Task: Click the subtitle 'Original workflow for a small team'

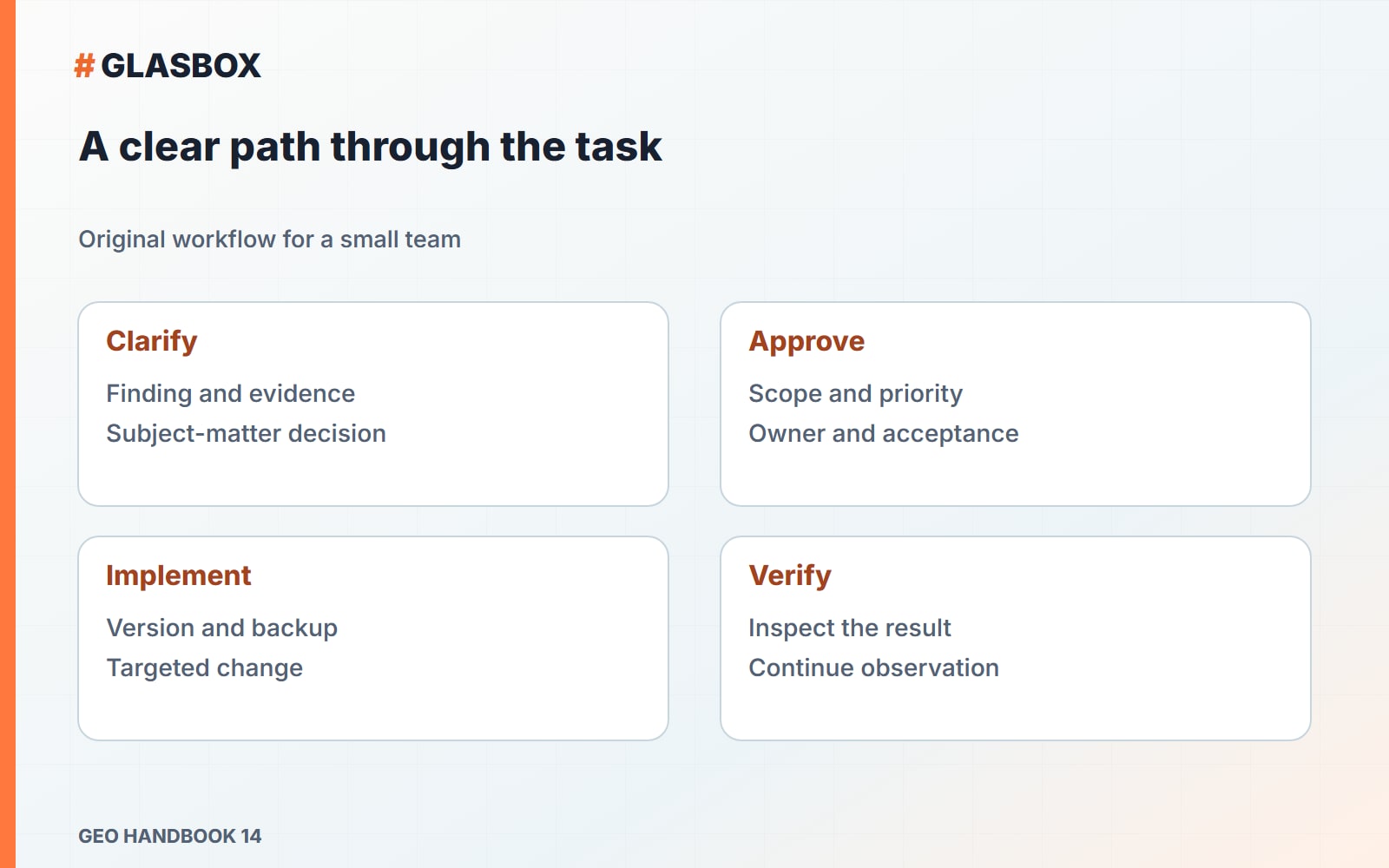Action: pyautogui.click(x=270, y=240)
